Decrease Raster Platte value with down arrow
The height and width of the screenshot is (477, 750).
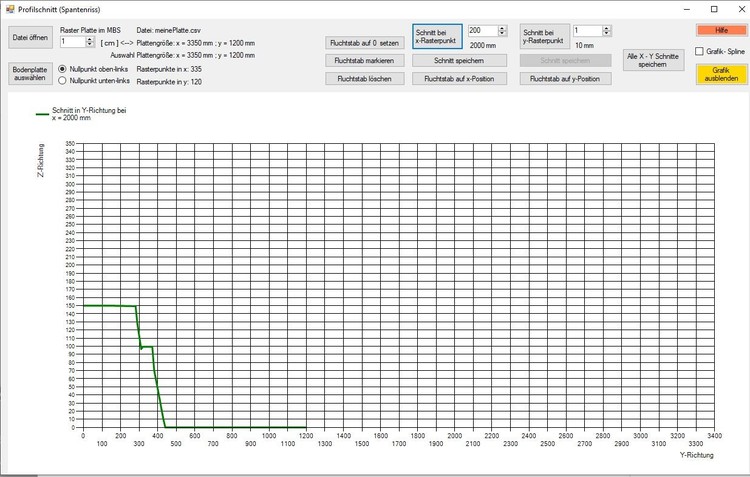click(x=90, y=46)
